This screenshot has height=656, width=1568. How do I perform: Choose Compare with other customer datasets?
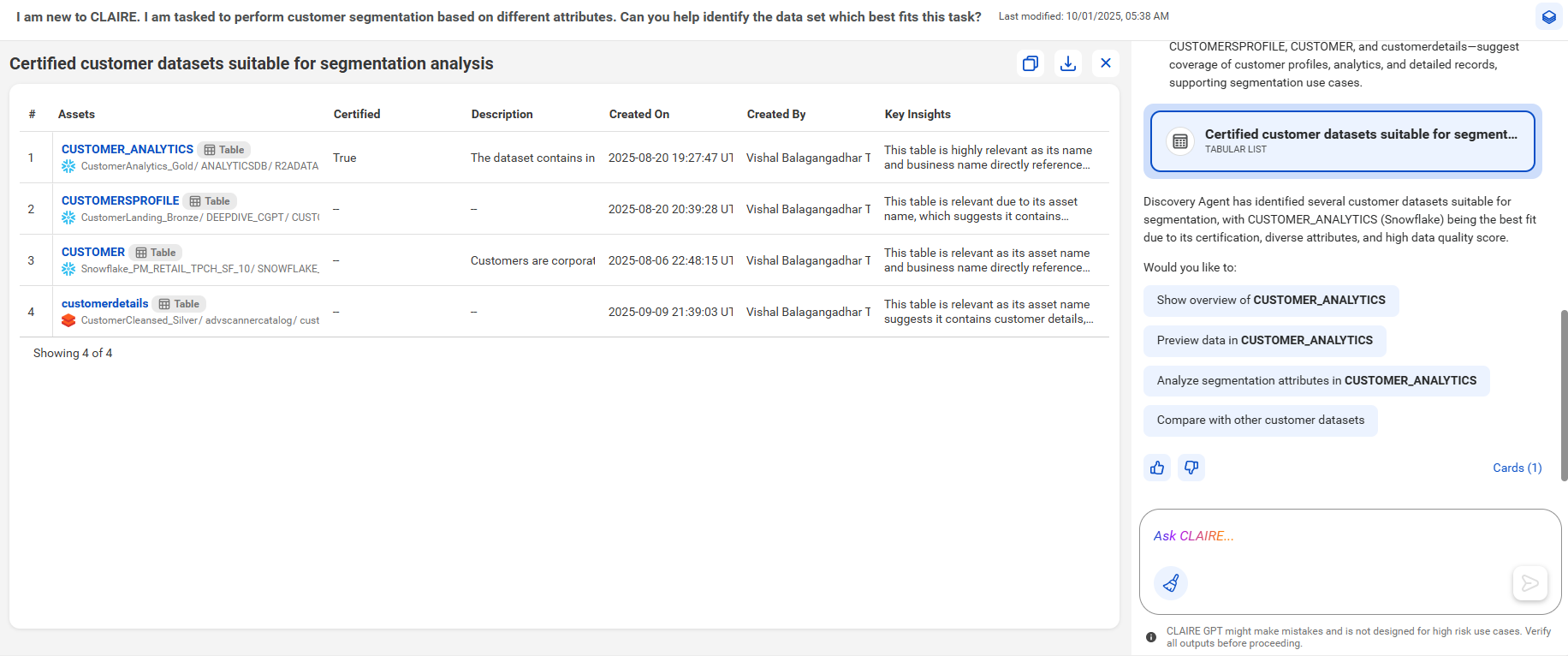point(1261,420)
